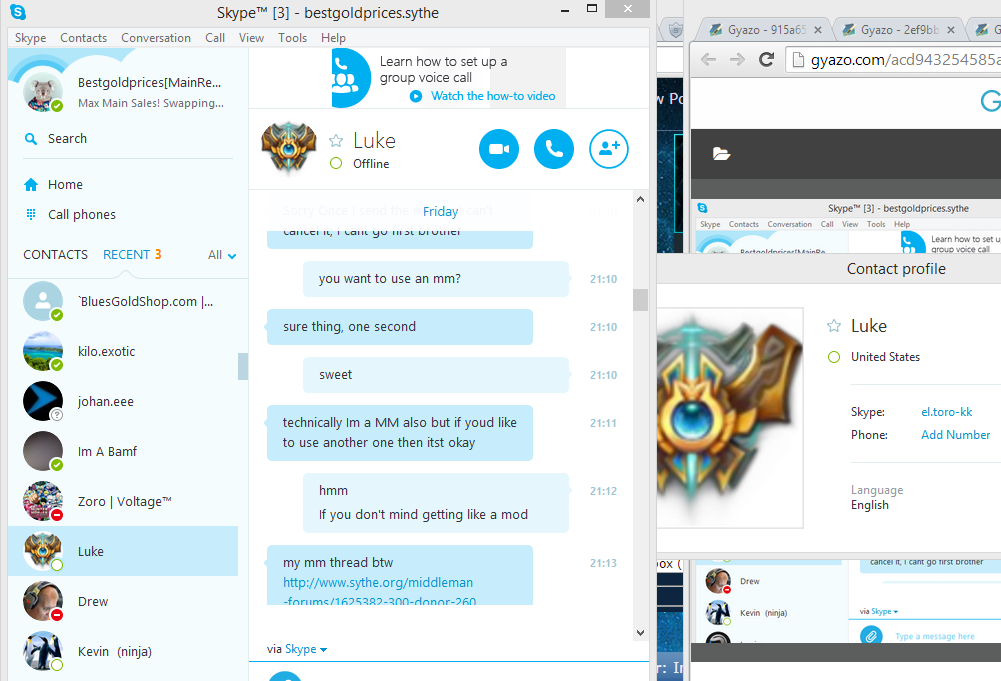
Task: Click the 'sweet' message bubble
Action: pos(435,375)
